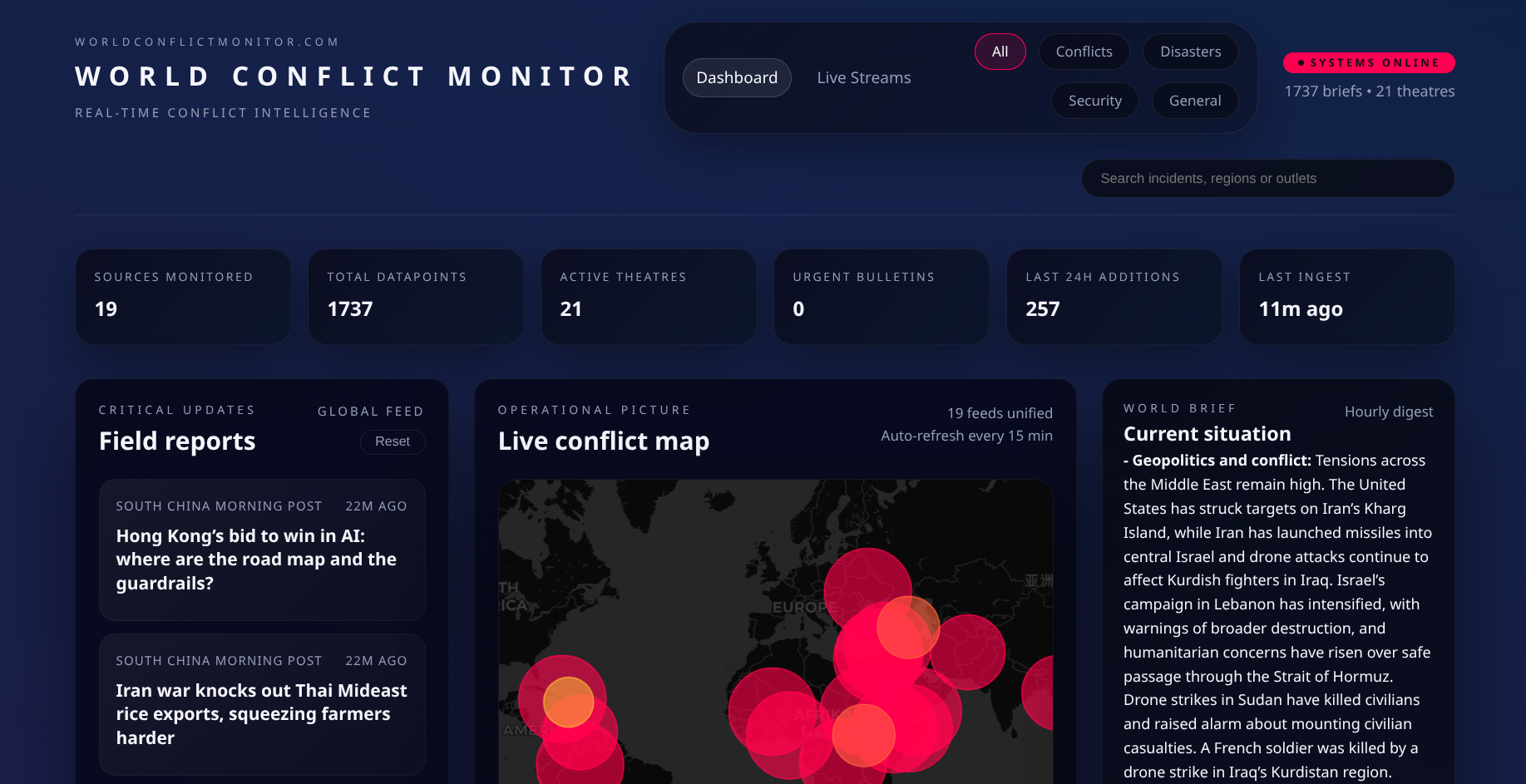Open the Hourly digest in World Brief
1526x784 pixels.
click(1389, 412)
